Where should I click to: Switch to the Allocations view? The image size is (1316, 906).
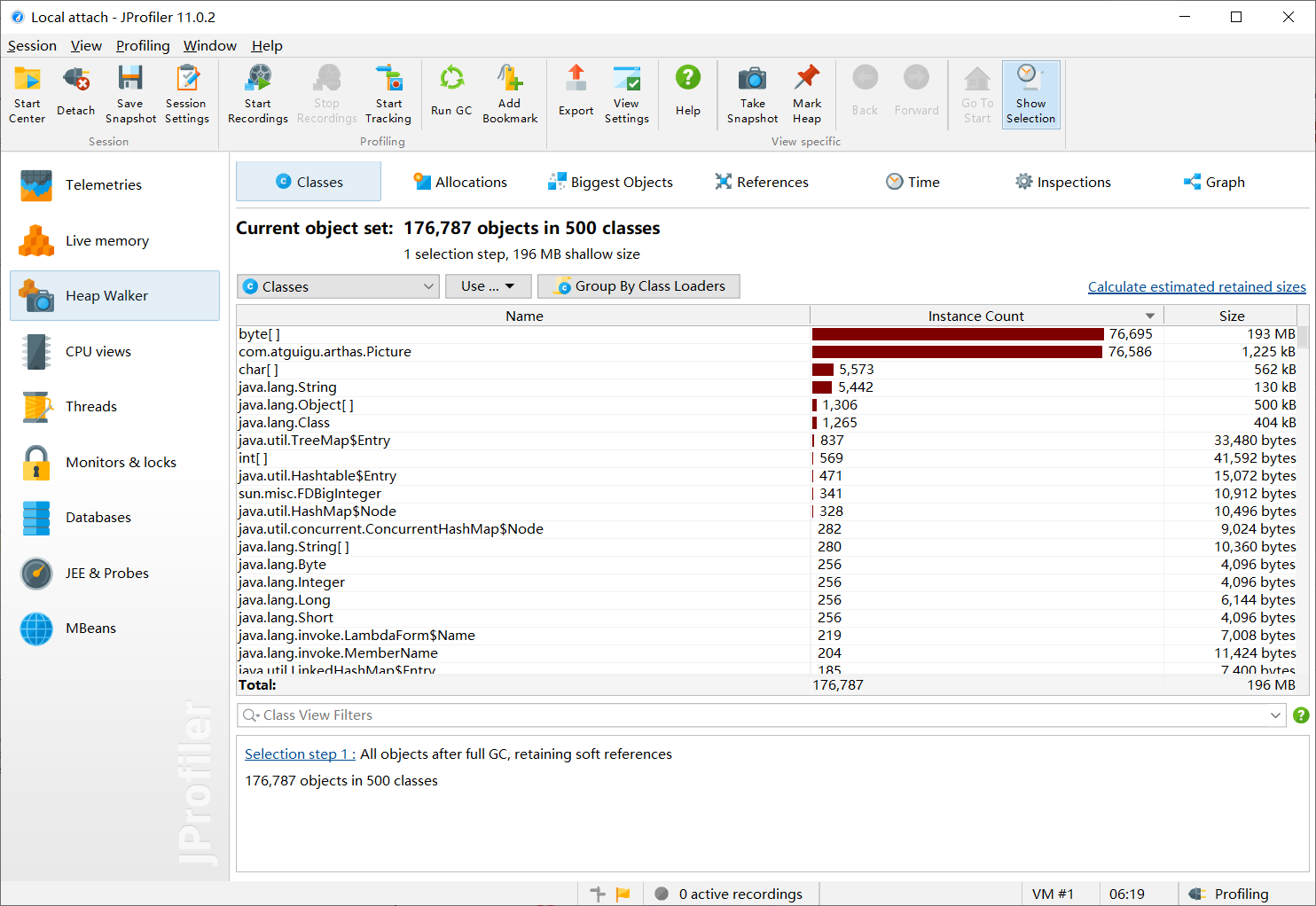[460, 182]
